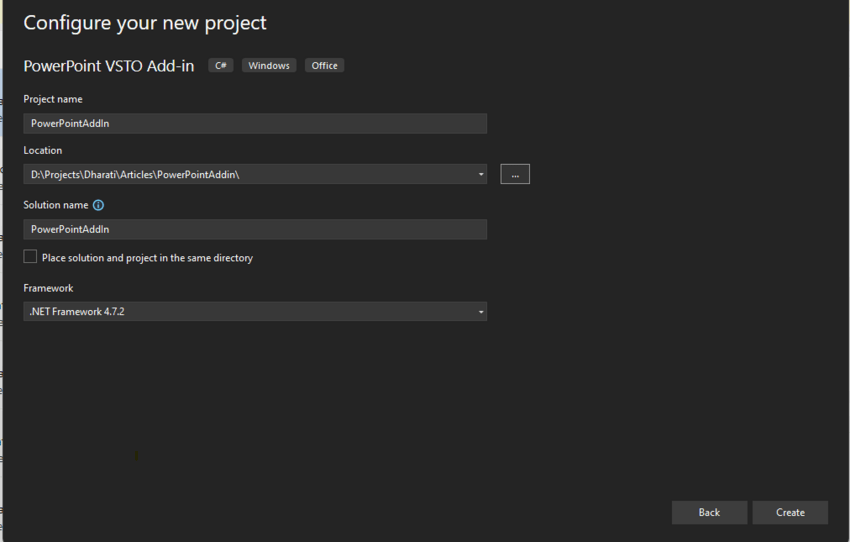Image resolution: width=850 pixels, height=542 pixels.
Task: Open the location browse ellipsis button
Action: click(x=514, y=174)
